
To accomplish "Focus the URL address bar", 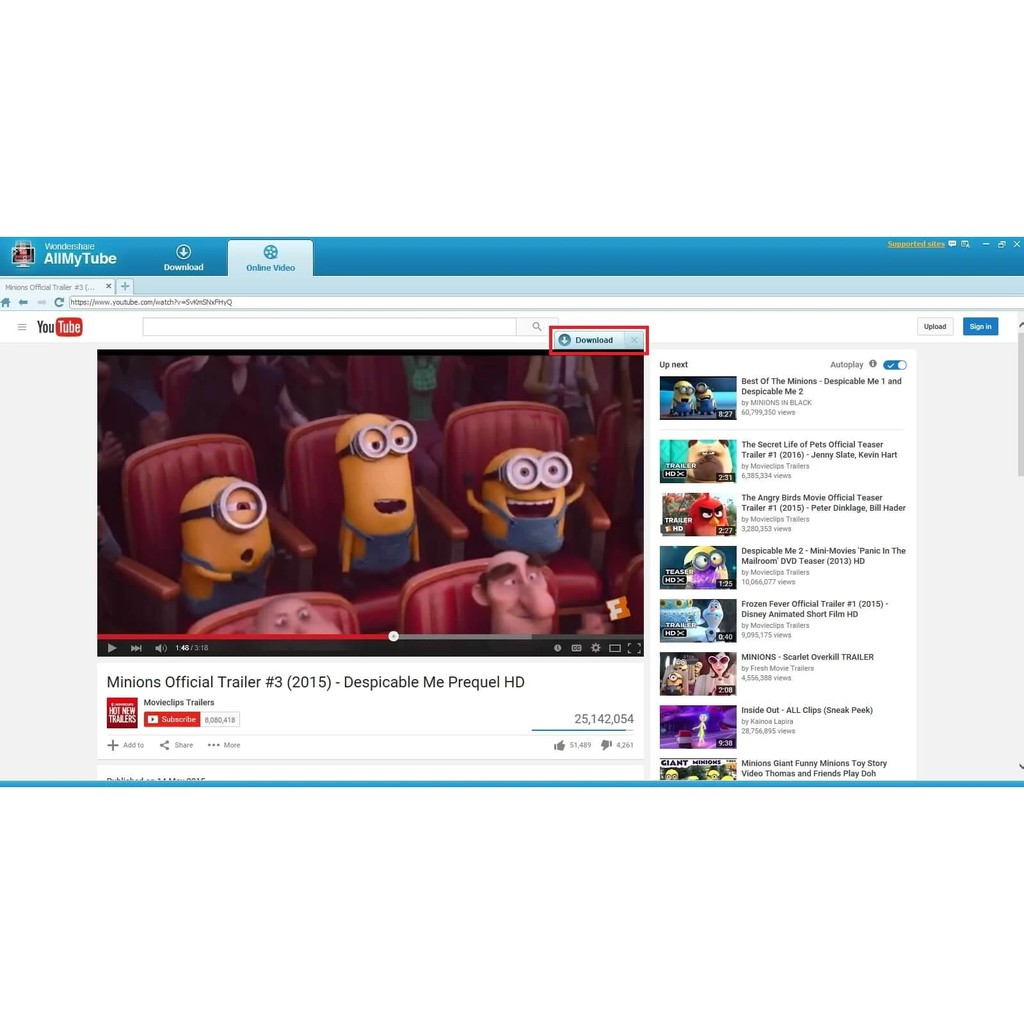I will coord(545,302).
